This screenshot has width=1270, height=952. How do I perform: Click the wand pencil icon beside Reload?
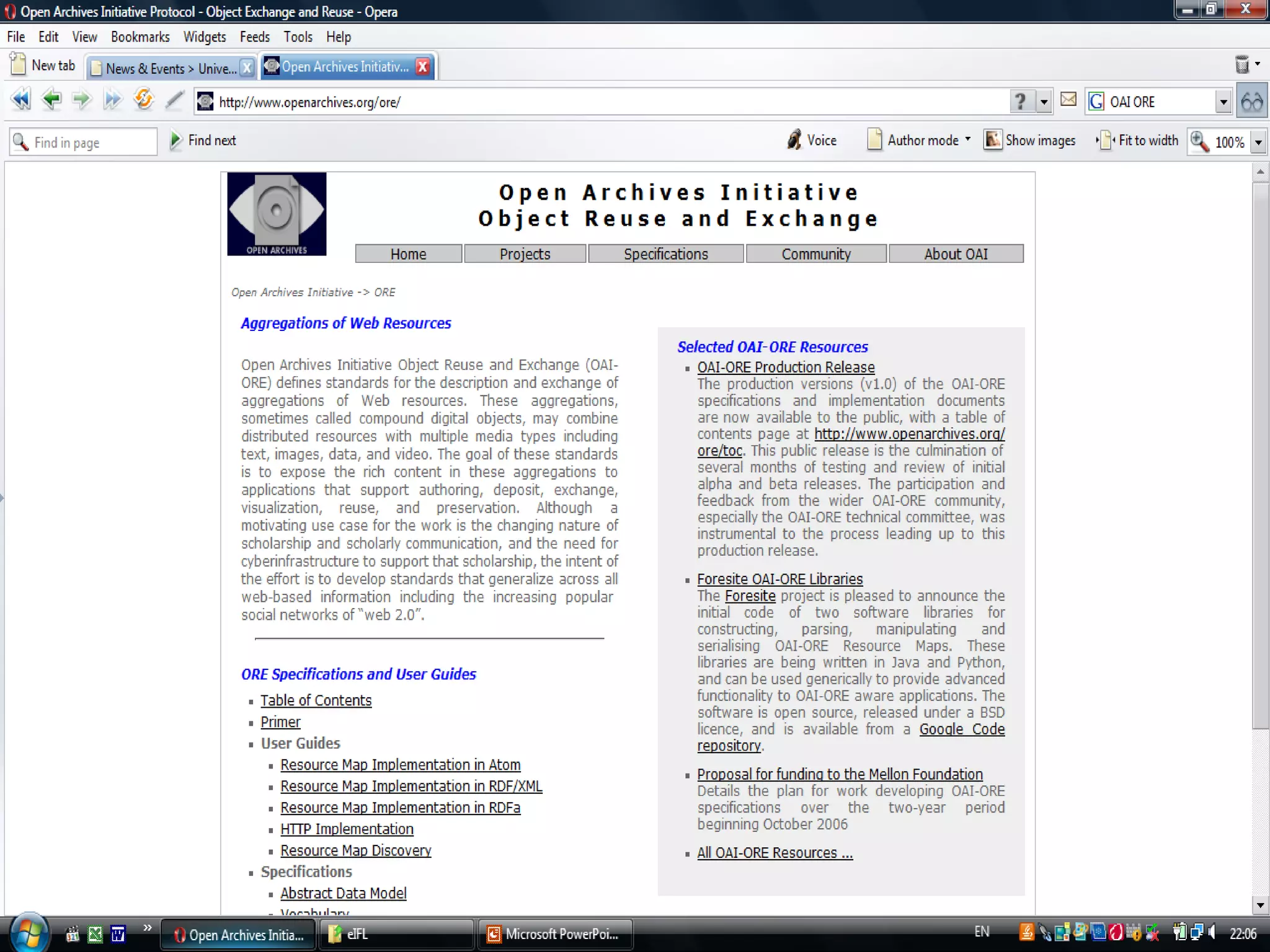(175, 100)
